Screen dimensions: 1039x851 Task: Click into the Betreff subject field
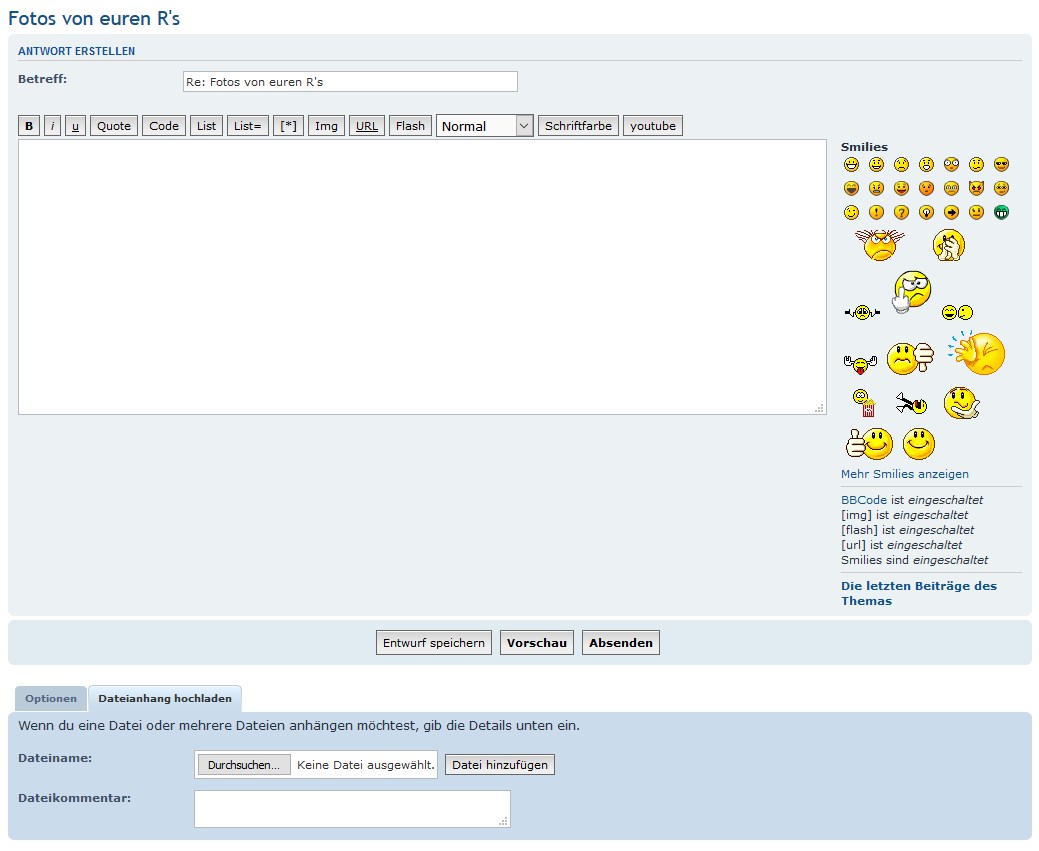[350, 82]
